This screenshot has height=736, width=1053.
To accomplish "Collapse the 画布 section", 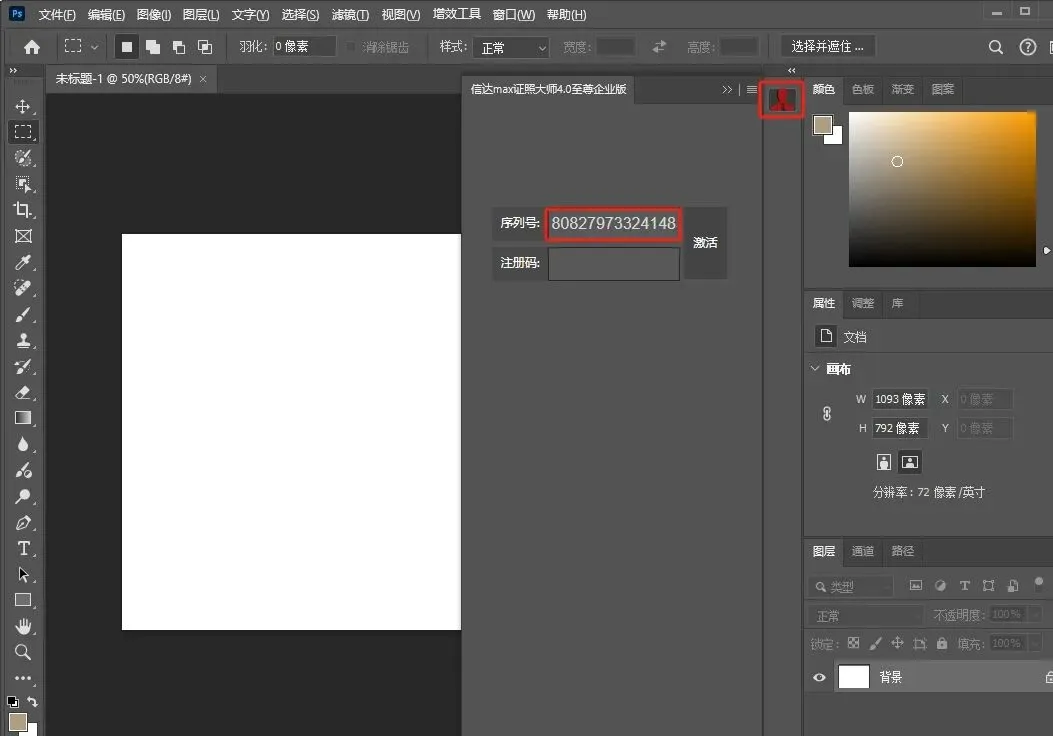I will pyautogui.click(x=815, y=369).
